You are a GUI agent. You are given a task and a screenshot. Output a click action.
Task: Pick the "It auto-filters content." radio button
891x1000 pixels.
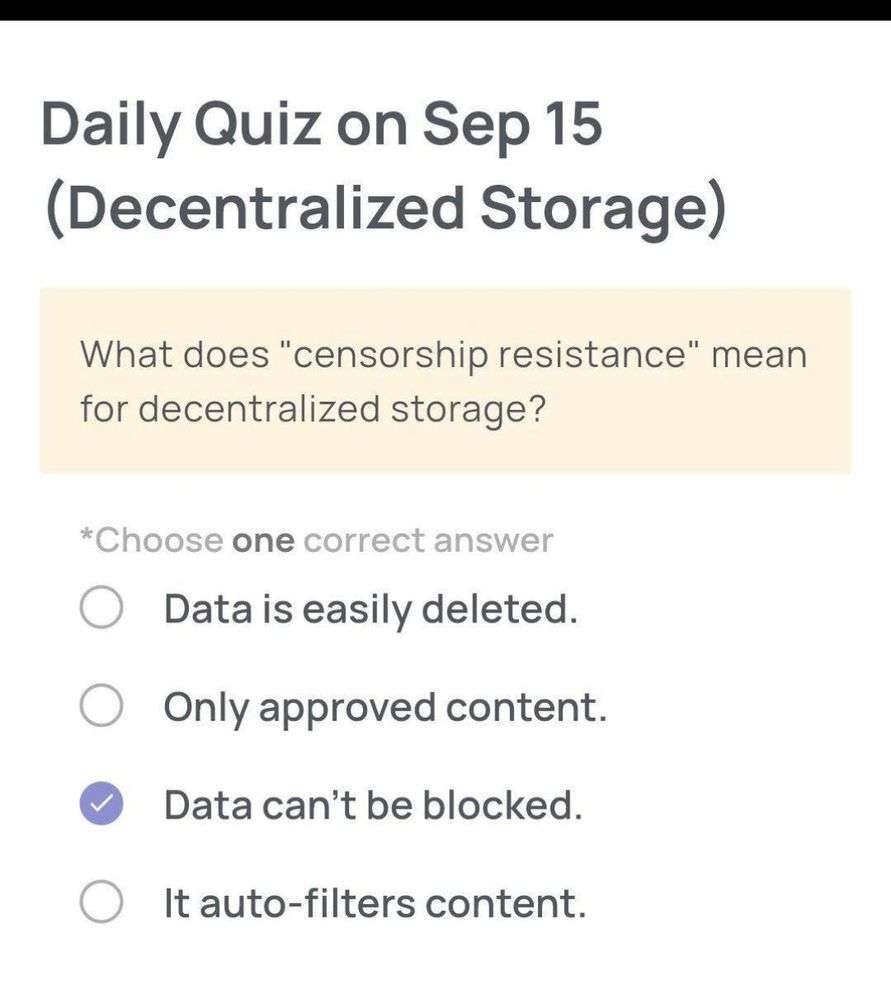[101, 903]
